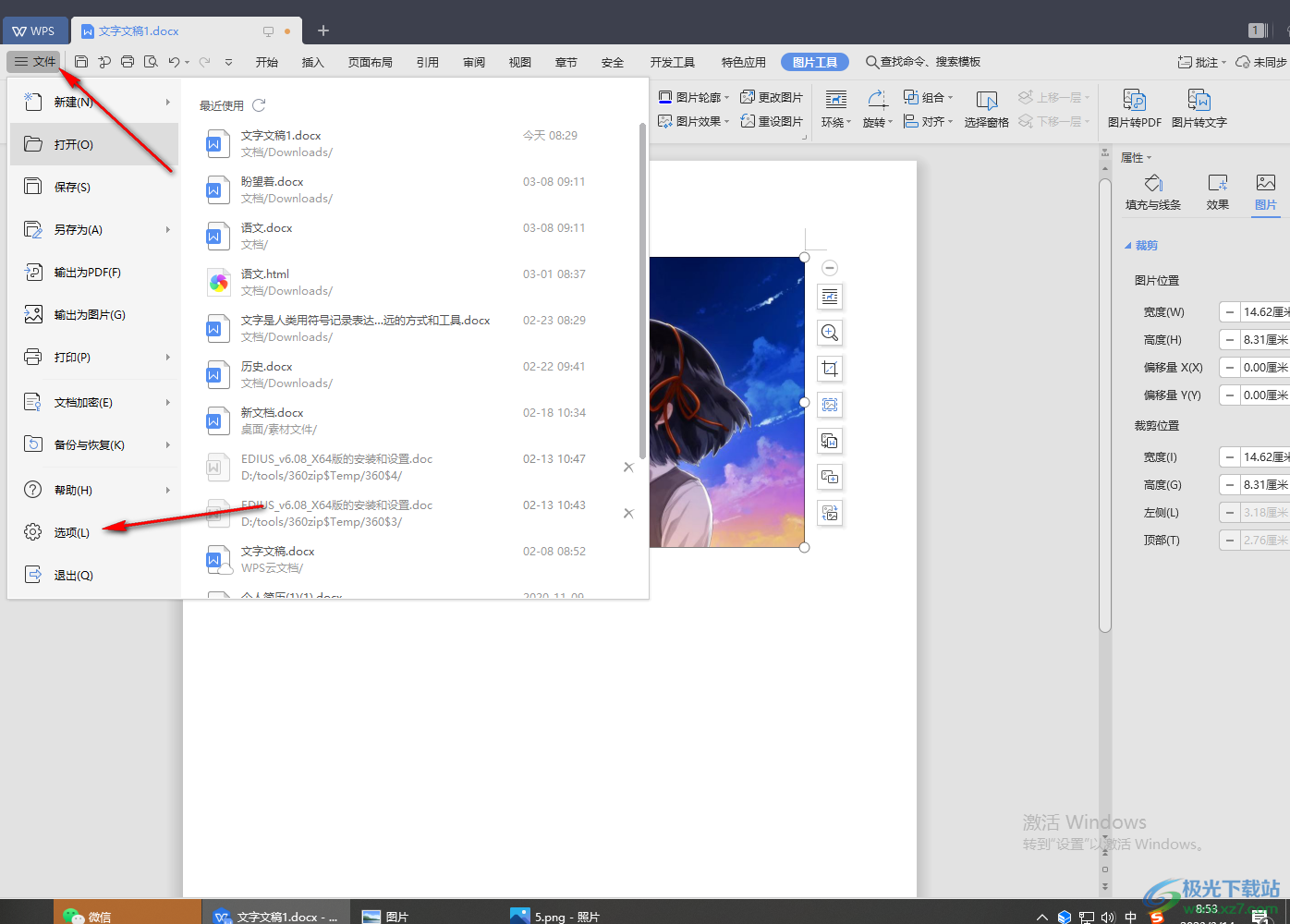Remove EDIUS doc entry dated 10:43
Image resolution: width=1290 pixels, height=924 pixels.
pyautogui.click(x=628, y=514)
